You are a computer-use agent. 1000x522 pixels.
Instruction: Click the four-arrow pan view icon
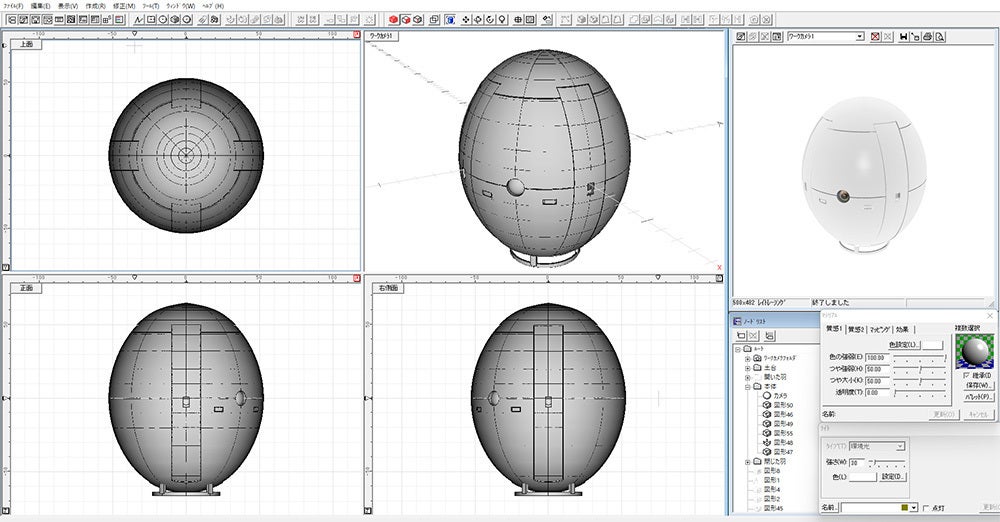point(465,19)
